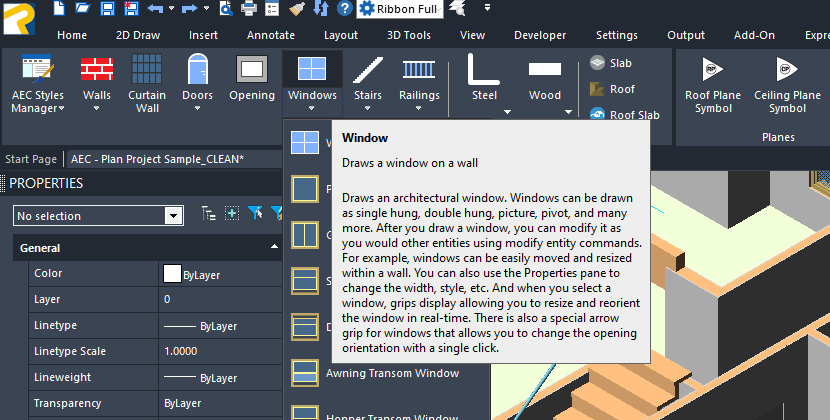Switch to the Annotate ribbon tab
Viewport: 830px width, 420px height.
tap(270, 35)
